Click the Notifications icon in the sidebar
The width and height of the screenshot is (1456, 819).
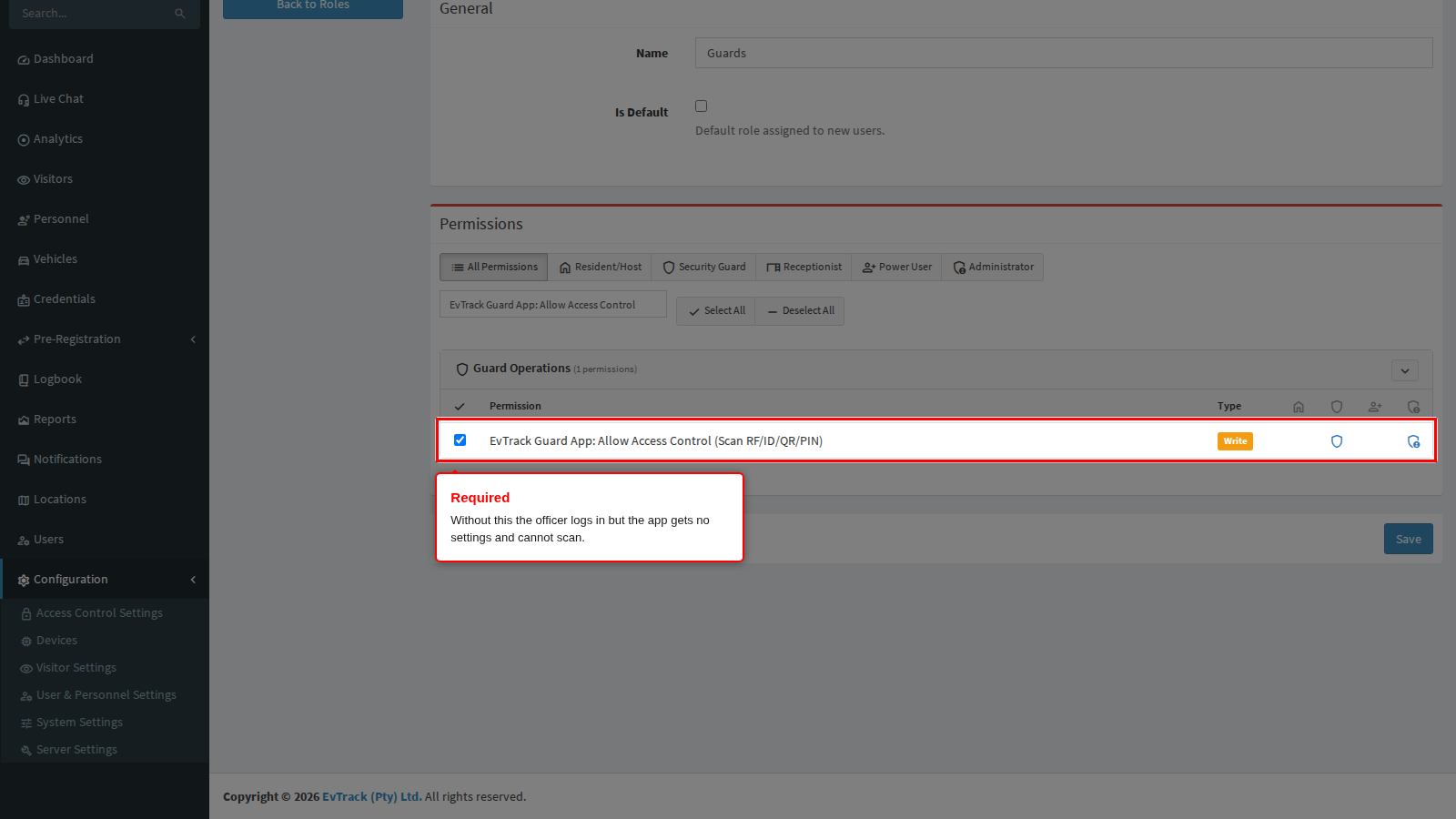[x=24, y=460]
